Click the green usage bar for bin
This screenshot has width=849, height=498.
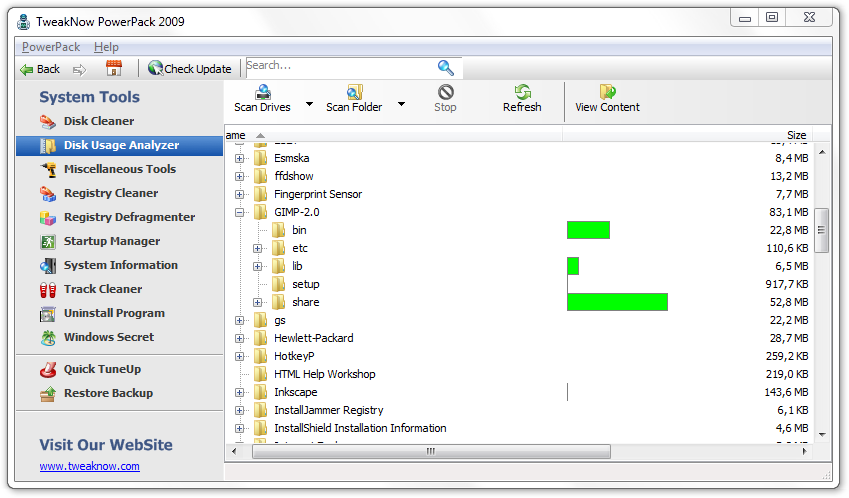pos(589,230)
